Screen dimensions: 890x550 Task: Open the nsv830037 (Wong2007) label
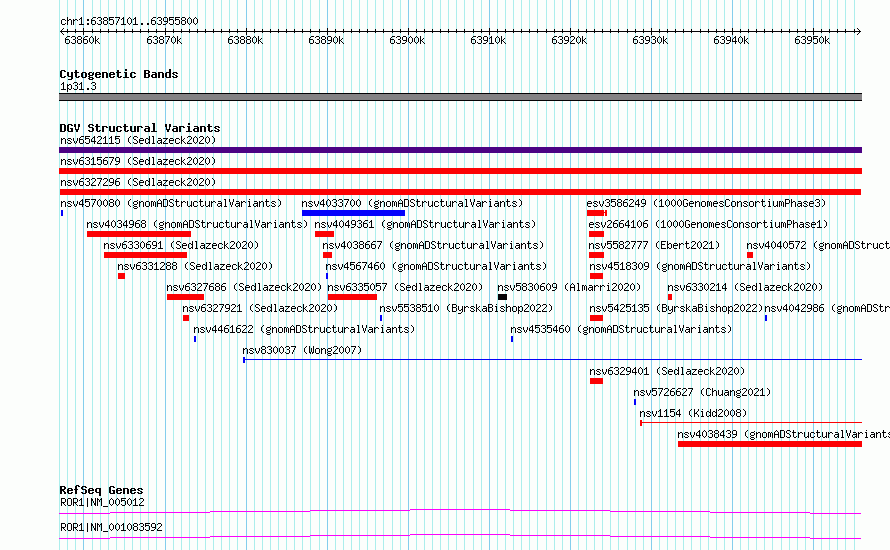pyautogui.click(x=302, y=350)
